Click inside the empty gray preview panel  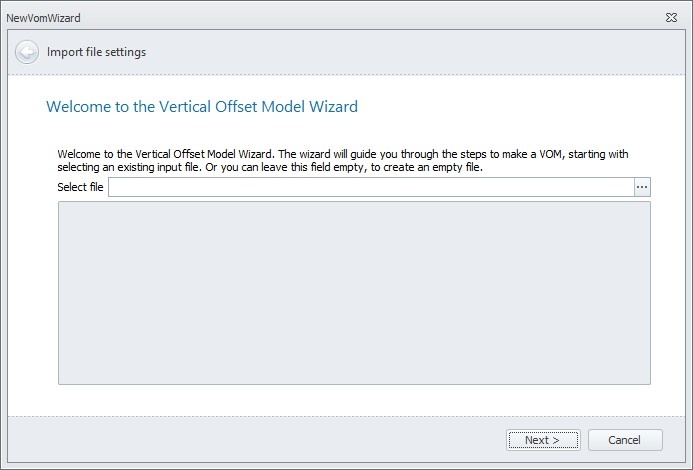point(354,292)
